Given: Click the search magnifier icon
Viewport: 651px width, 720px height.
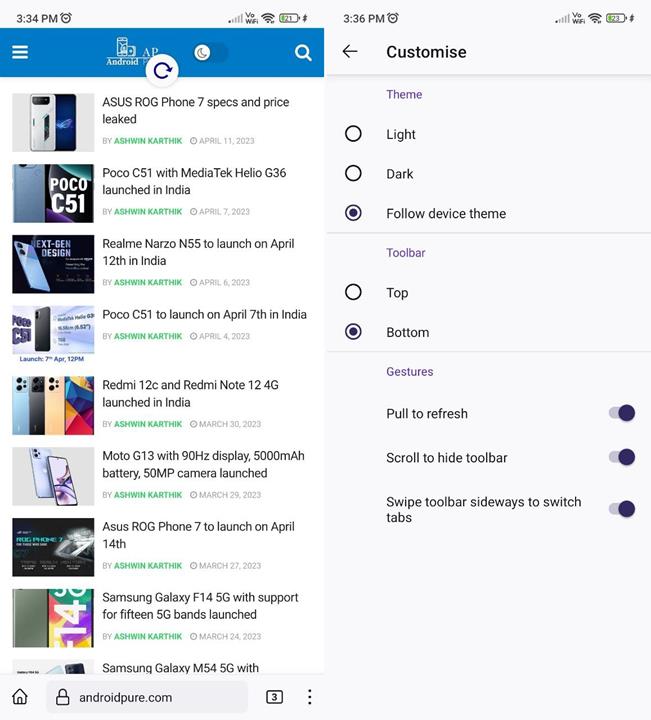Looking at the screenshot, I should point(303,53).
